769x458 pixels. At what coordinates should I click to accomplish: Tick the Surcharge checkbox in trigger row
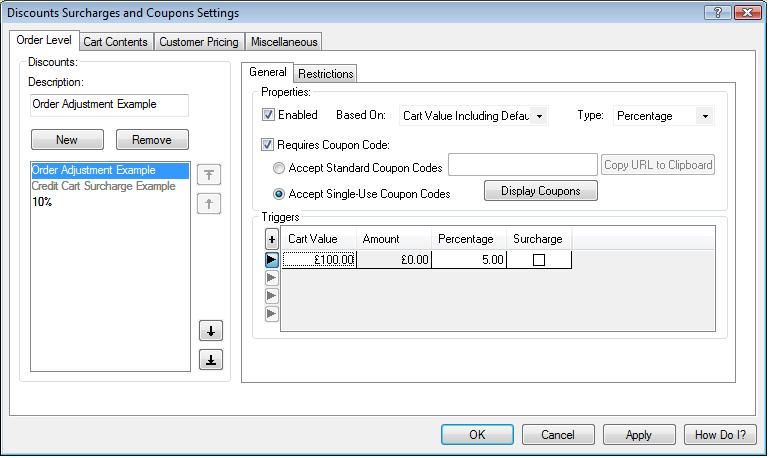[539, 260]
